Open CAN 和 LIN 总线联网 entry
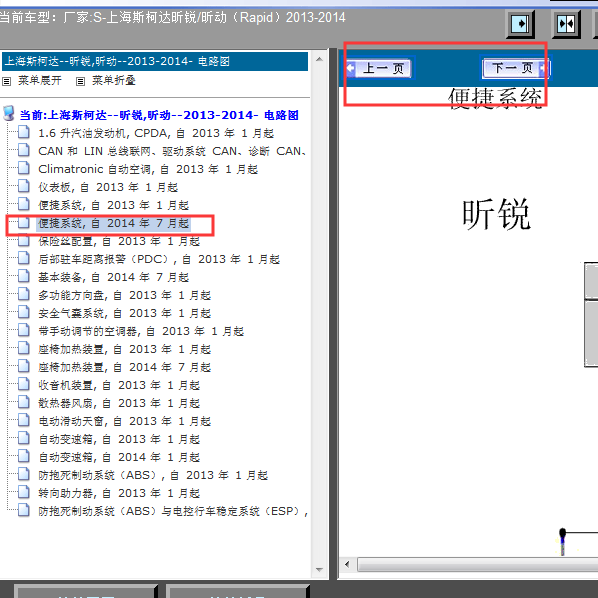Image resolution: width=598 pixels, height=598 pixels. pos(172,151)
